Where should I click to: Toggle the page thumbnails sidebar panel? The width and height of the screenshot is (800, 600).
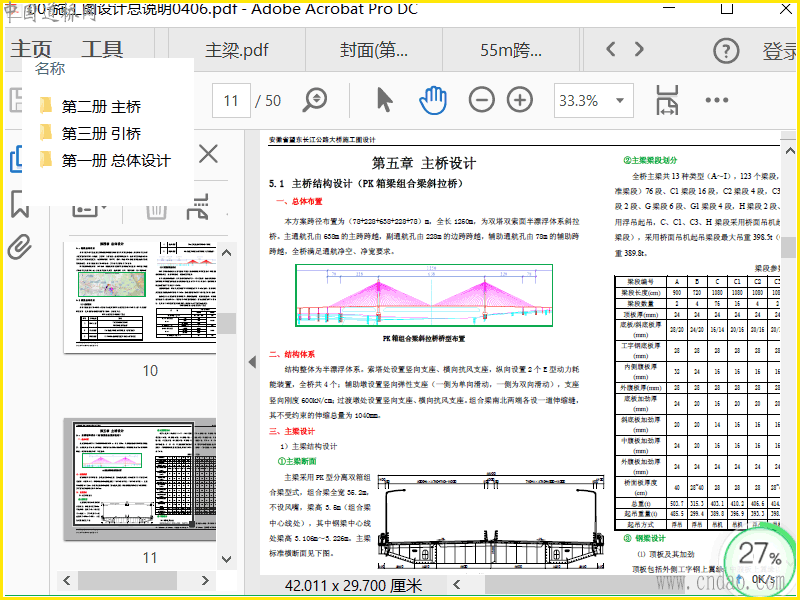16,160
